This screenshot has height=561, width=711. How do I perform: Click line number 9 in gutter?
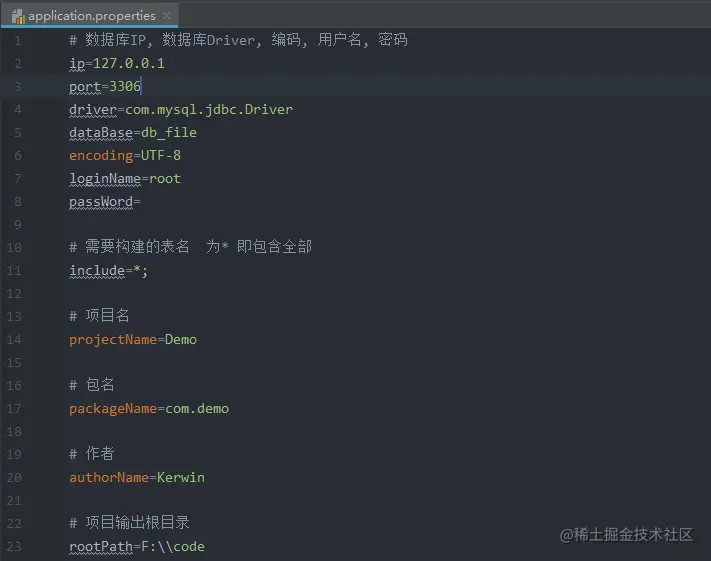point(18,224)
